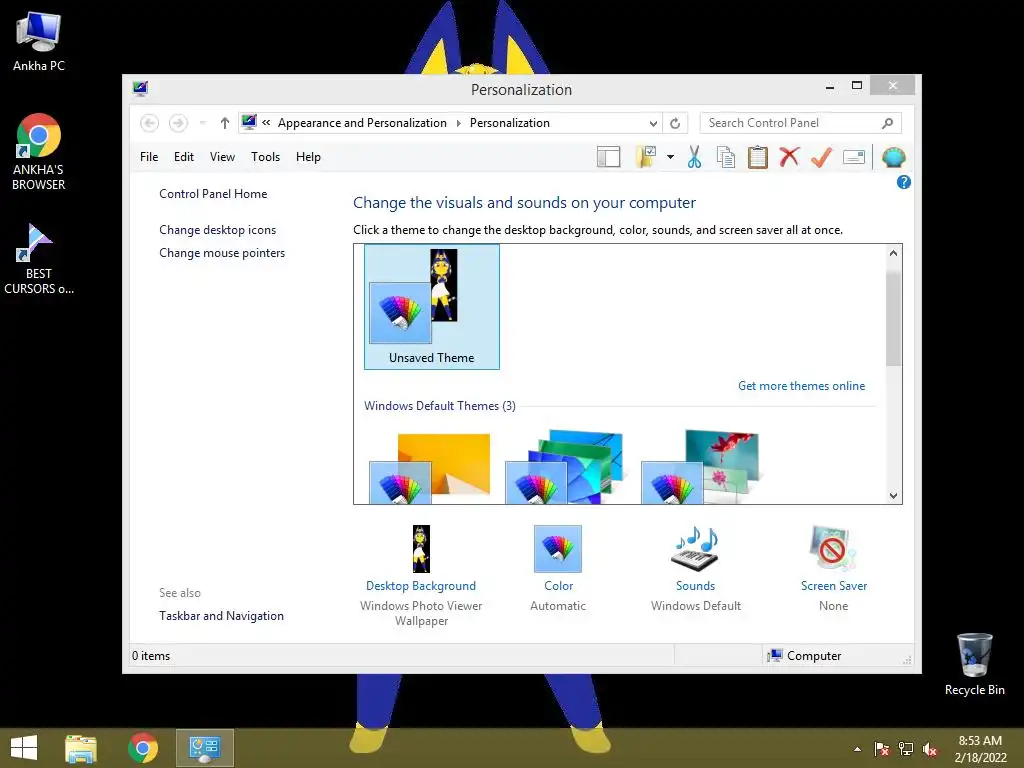The image size is (1024, 768).
Task: Click the muted volume tray icon
Action: (x=930, y=749)
